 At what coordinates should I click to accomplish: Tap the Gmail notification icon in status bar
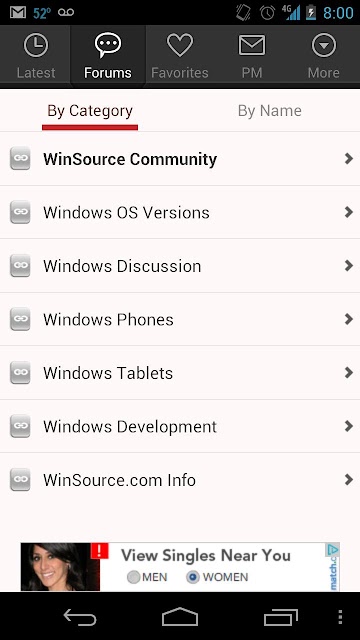click(x=18, y=12)
